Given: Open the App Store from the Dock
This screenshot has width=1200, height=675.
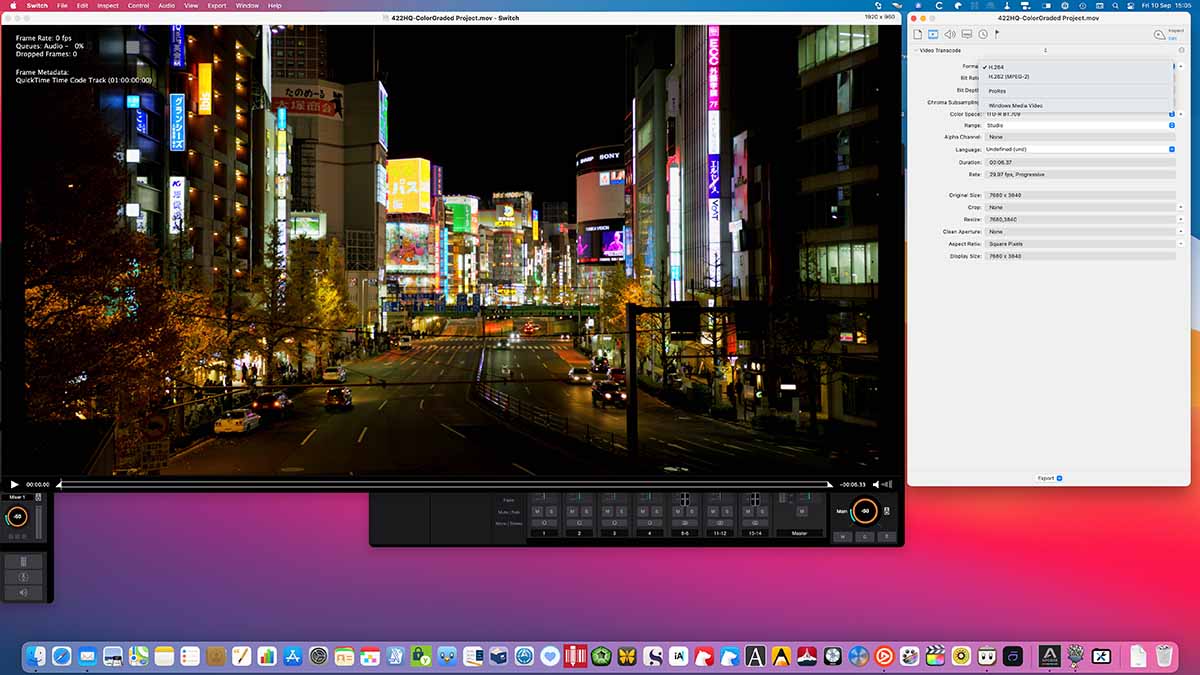Looking at the screenshot, I should tap(293, 656).
